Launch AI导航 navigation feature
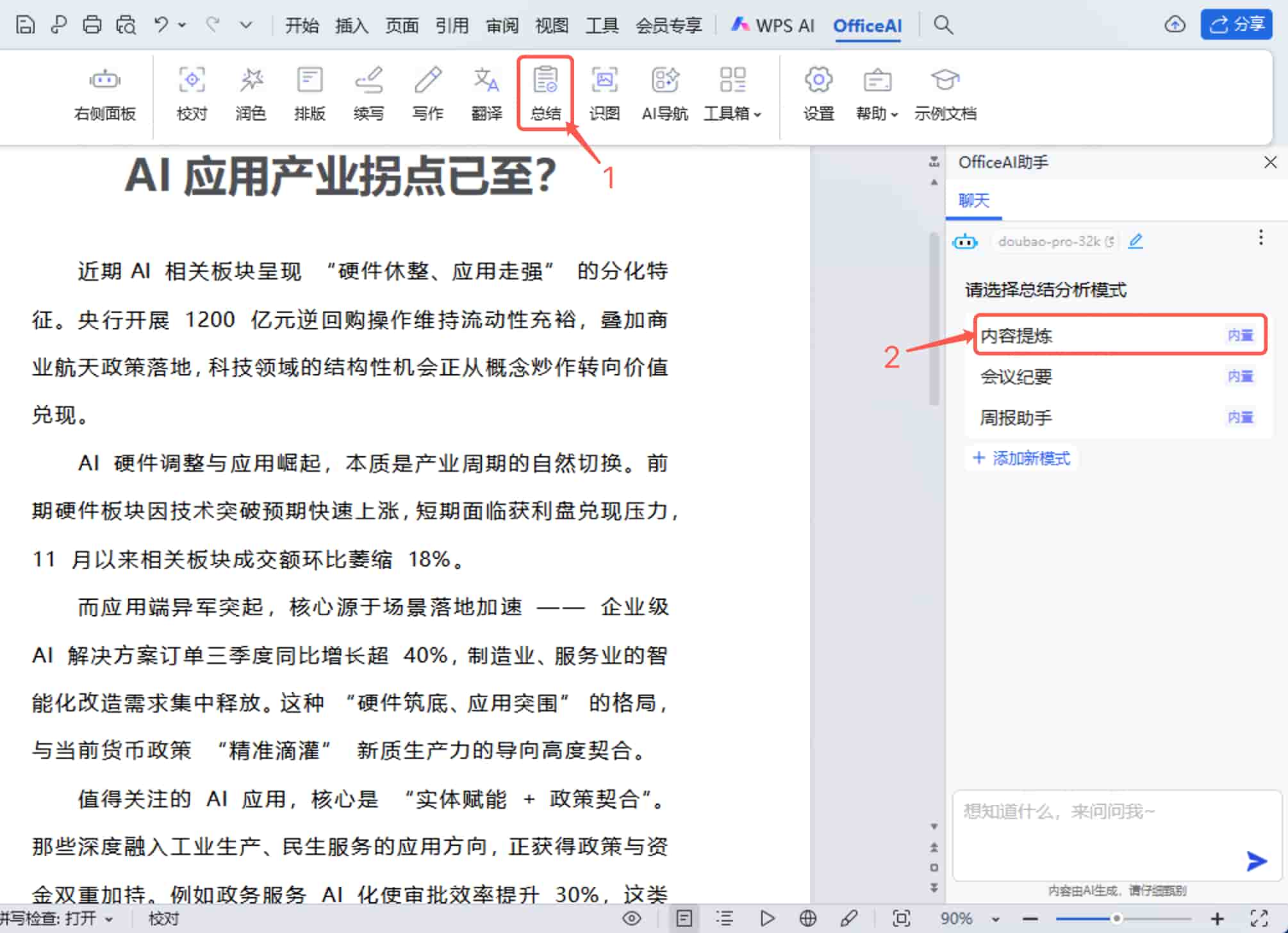 tap(665, 94)
